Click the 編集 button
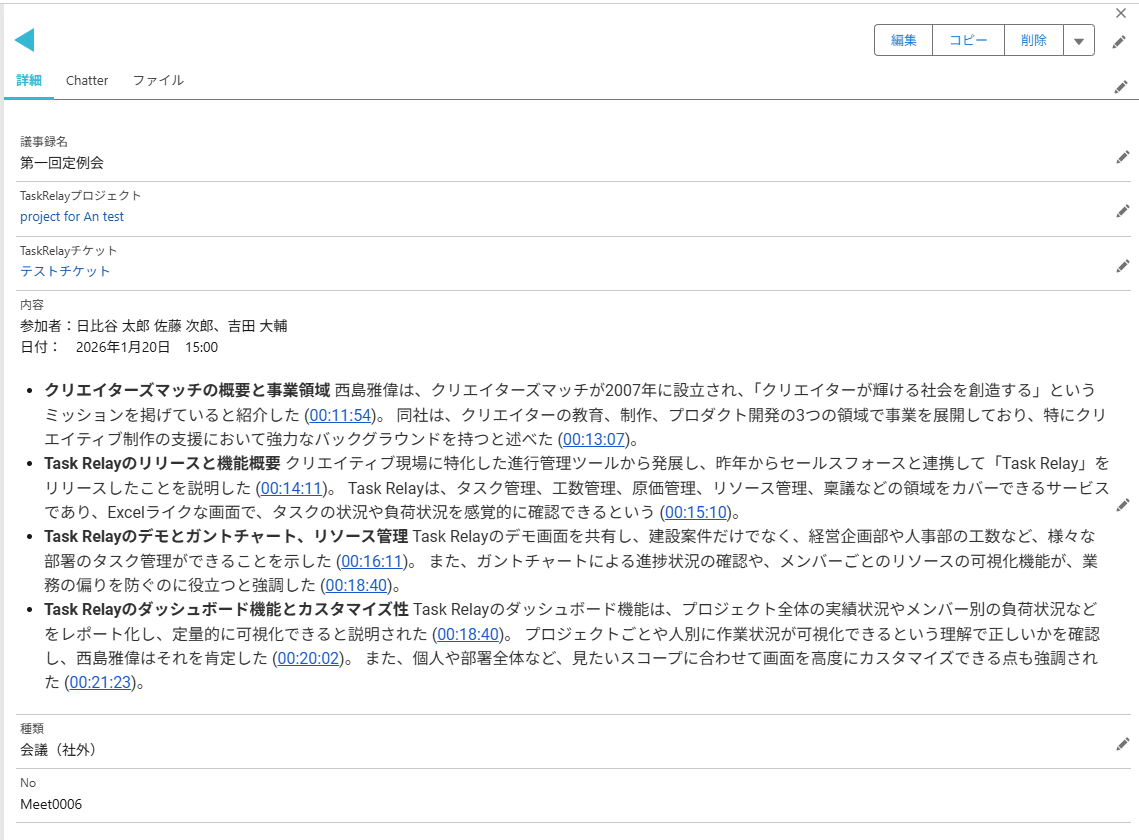 (904, 41)
